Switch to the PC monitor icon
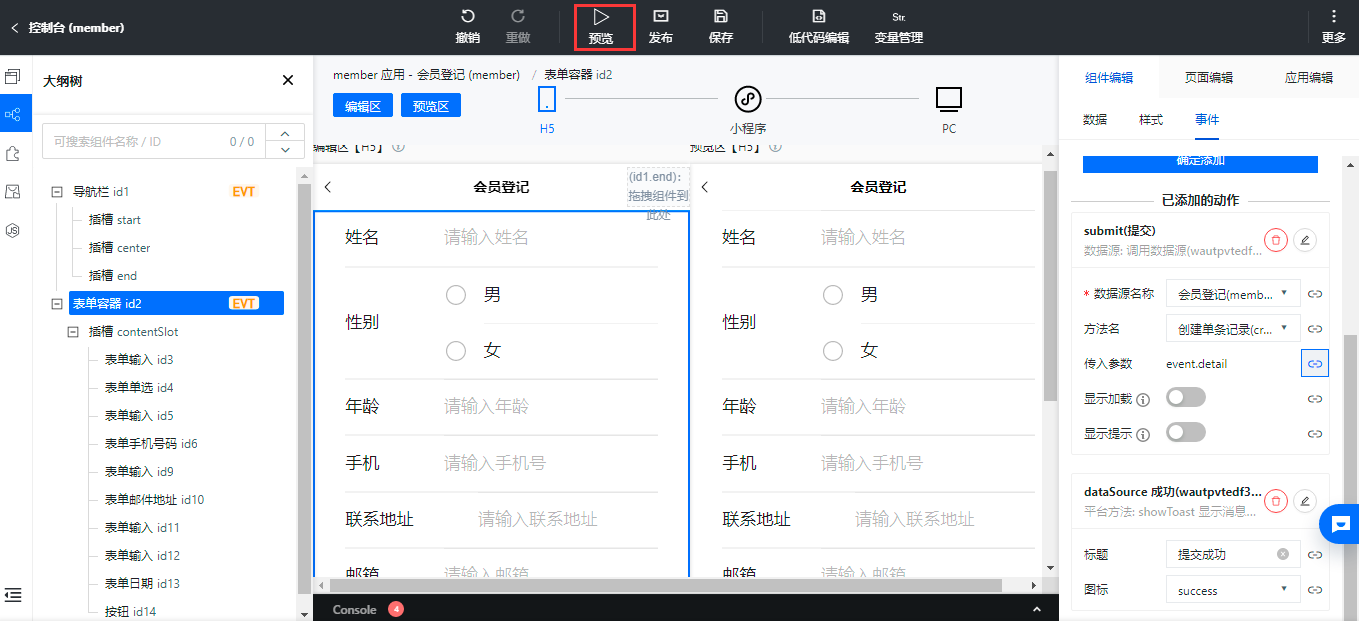1359x621 pixels. [x=949, y=99]
